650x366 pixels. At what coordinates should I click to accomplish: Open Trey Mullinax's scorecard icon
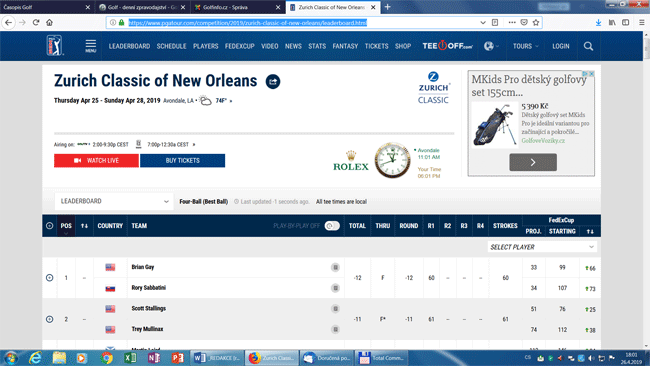pyautogui.click(x=335, y=330)
